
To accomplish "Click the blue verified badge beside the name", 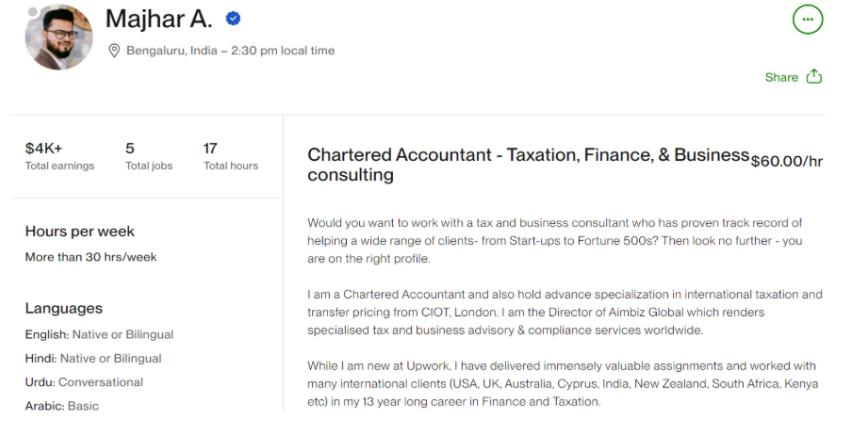I will (233, 19).
